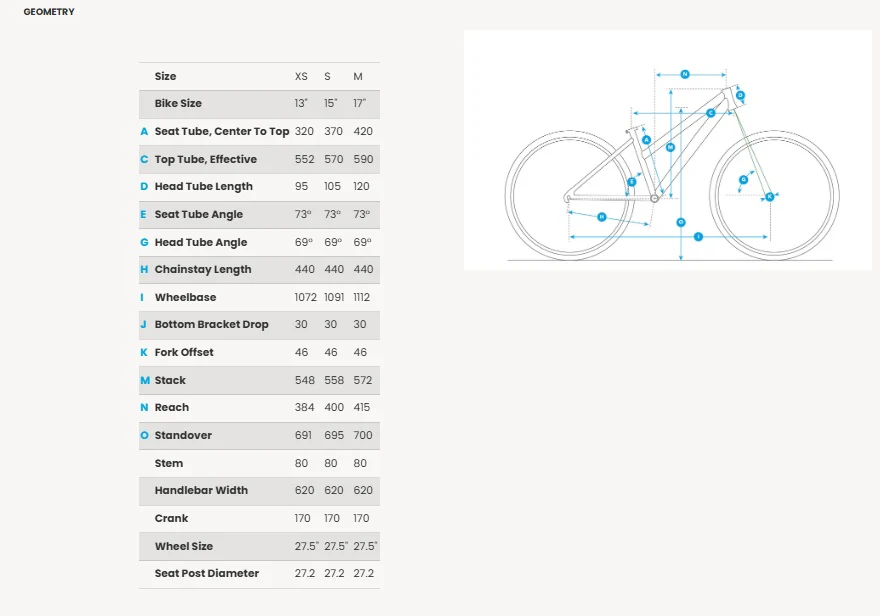Select the I wheelbase marker on diagram
Image resolution: width=880 pixels, height=616 pixels.
pyautogui.click(x=698, y=237)
